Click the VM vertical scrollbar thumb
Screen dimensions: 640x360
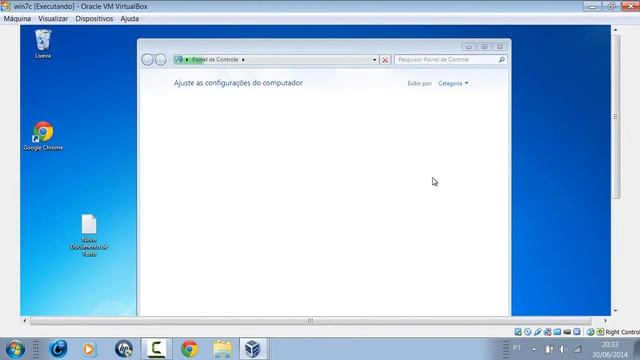point(616,116)
